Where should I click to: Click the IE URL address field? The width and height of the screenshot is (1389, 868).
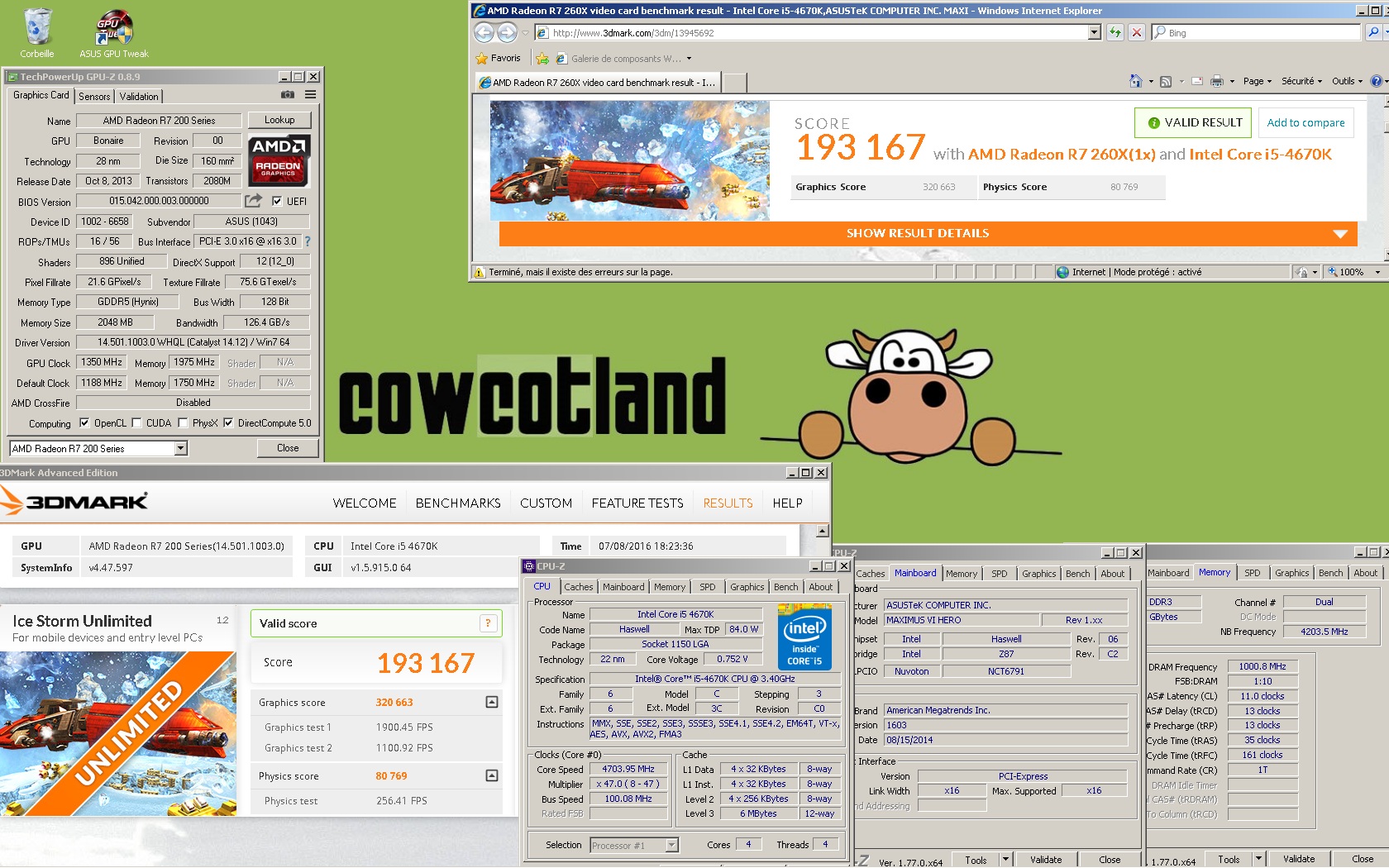(812, 33)
